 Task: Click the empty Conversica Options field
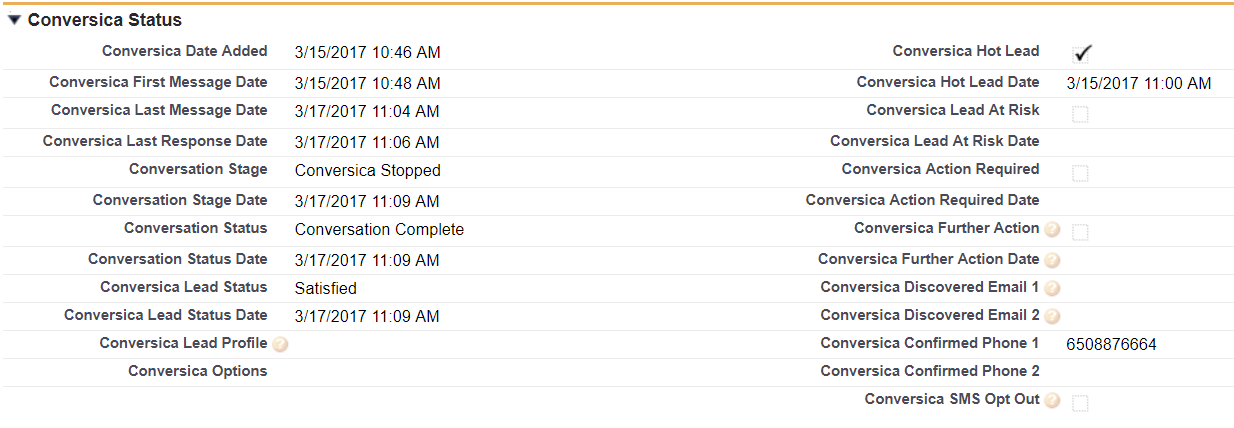click(x=450, y=372)
